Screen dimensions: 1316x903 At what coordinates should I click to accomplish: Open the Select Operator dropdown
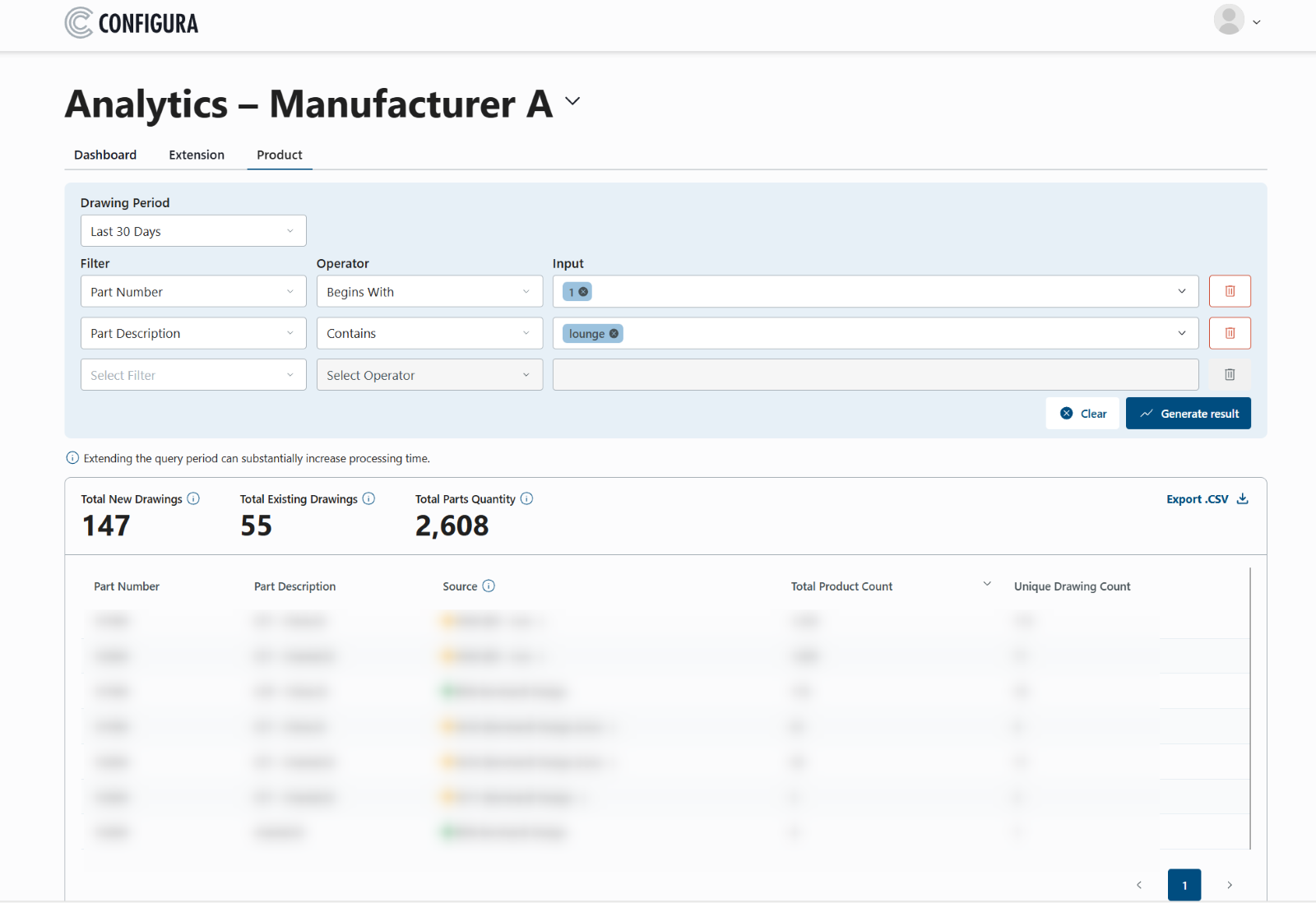pyautogui.click(x=429, y=375)
